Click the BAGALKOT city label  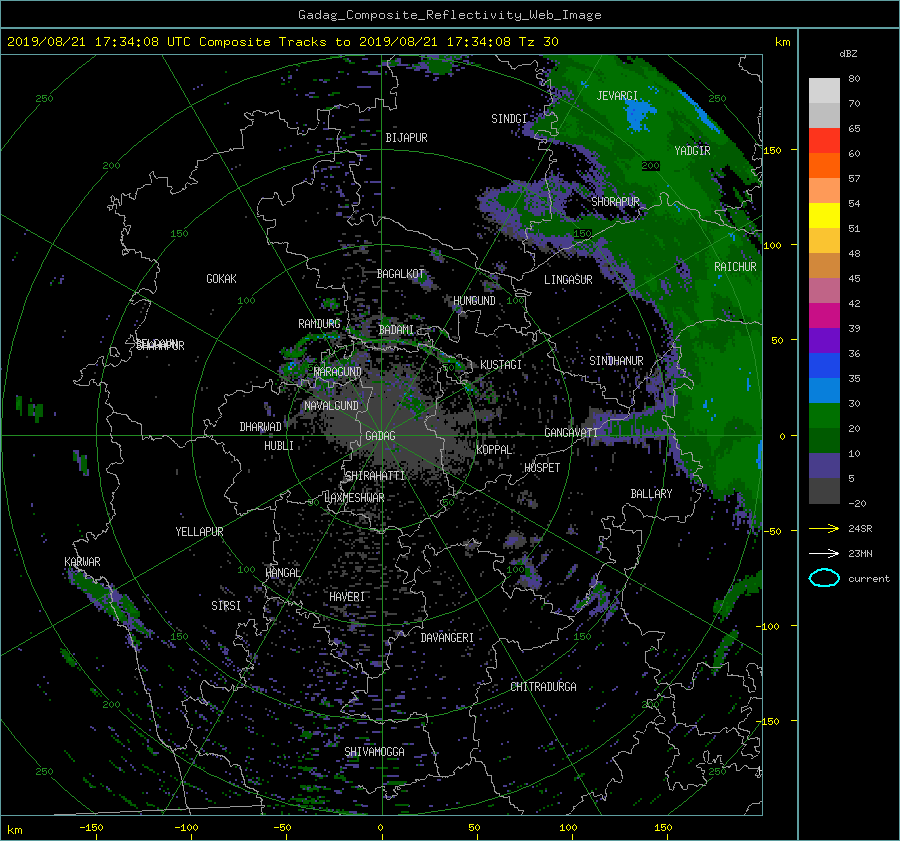[400, 274]
